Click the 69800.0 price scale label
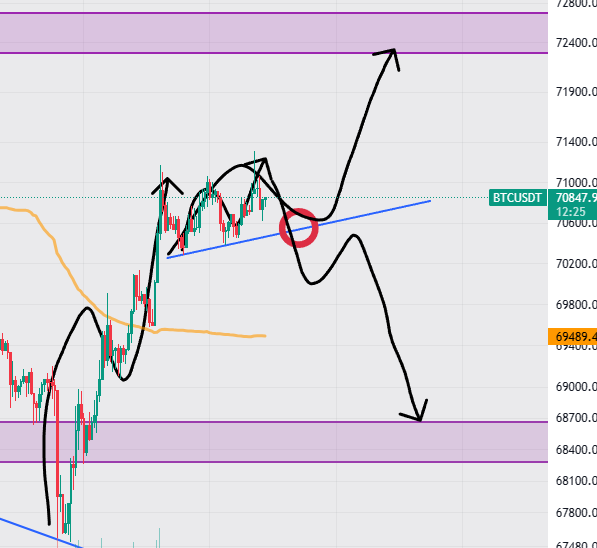The width and height of the screenshot is (597, 548). 576,305
